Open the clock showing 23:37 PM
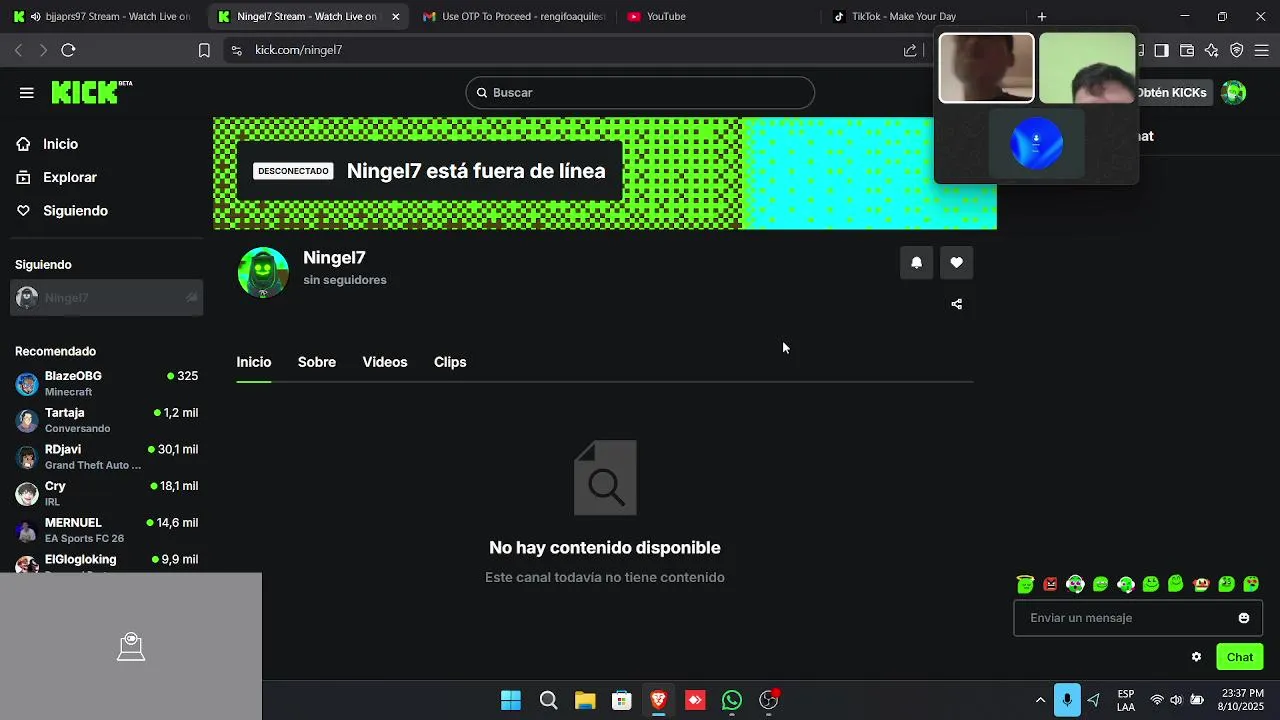The width and height of the screenshot is (1280, 720). [x=1242, y=700]
